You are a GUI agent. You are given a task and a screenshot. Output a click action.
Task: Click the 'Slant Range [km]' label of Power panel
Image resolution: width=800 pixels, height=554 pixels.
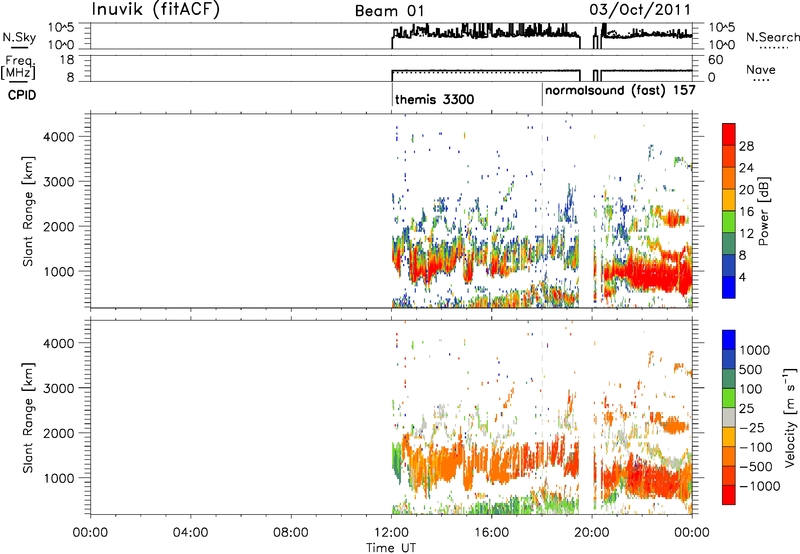point(28,211)
